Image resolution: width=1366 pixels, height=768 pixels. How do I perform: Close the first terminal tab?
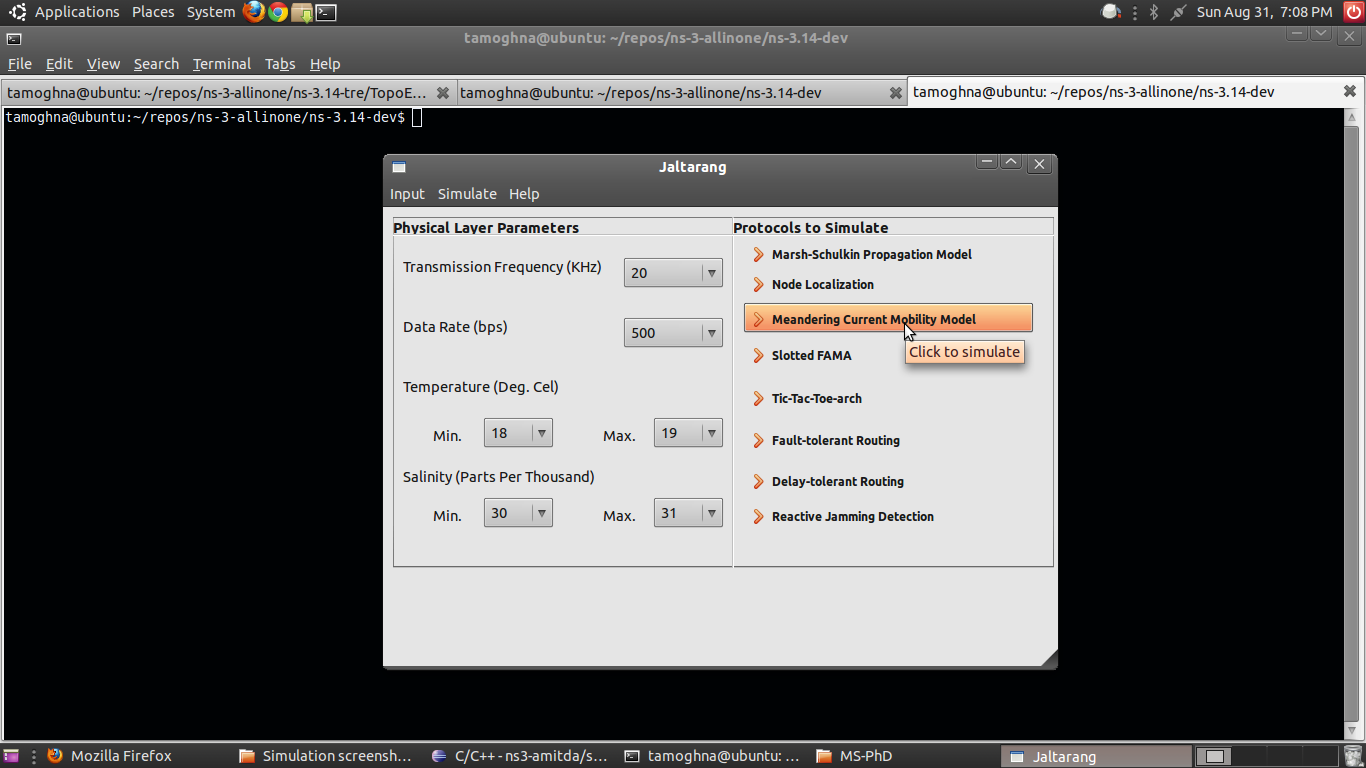[x=443, y=92]
